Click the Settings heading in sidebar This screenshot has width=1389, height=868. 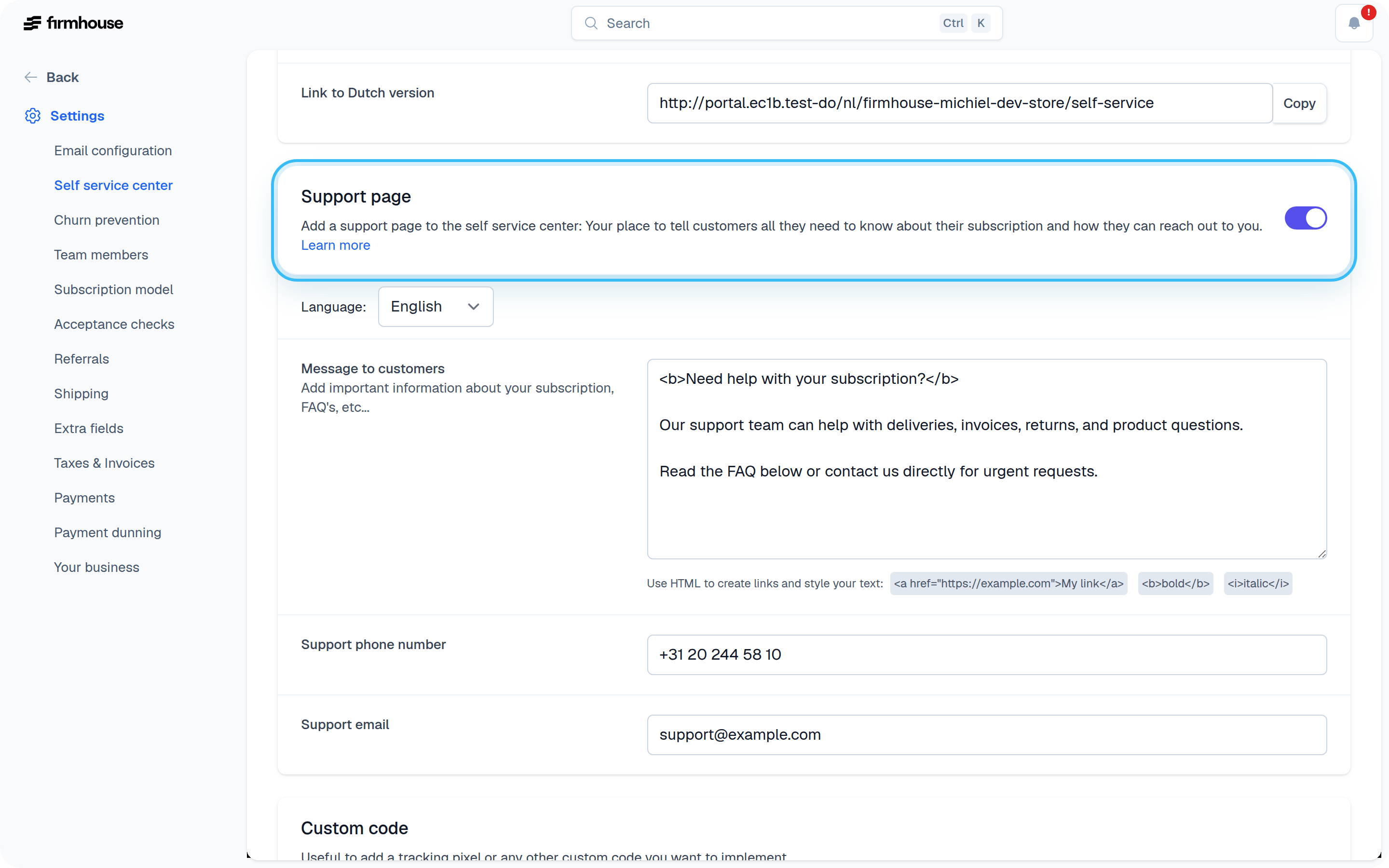pyautogui.click(x=78, y=116)
